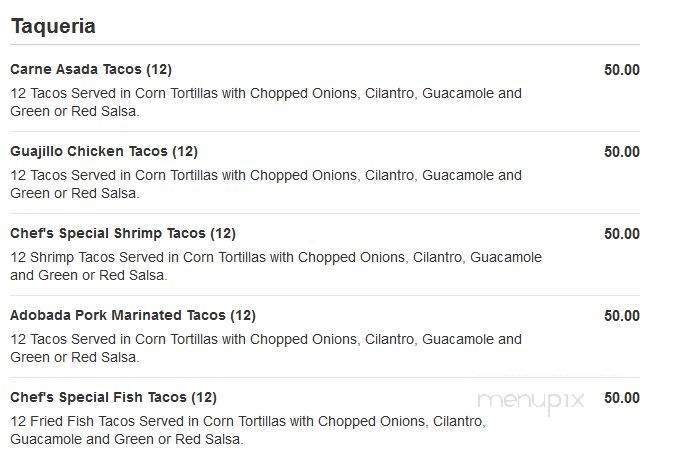Screen dimensions: 692x469
Task: Click "Guacamole and Green or Red Salsa" under Fish Tacos
Action: (x=127, y=439)
